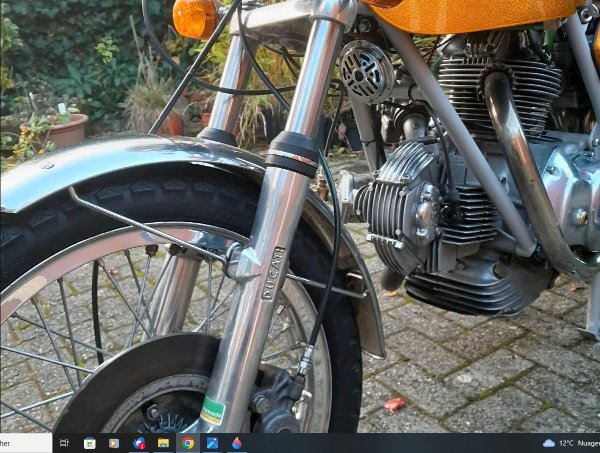Switch to the Google Chrome window
This screenshot has width=600, height=453.
tap(188, 443)
